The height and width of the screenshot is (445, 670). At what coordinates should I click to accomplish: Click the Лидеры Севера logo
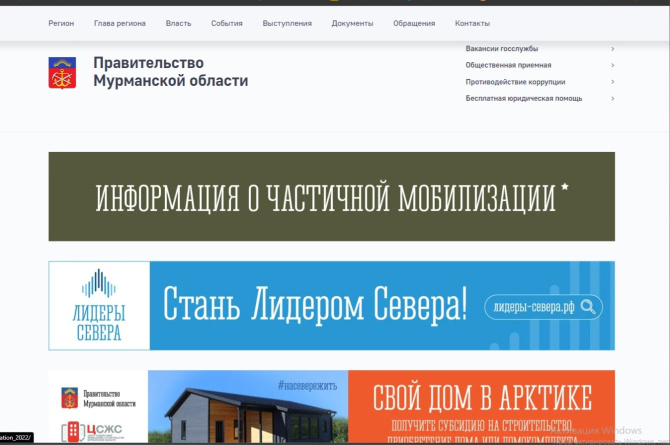[99, 305]
